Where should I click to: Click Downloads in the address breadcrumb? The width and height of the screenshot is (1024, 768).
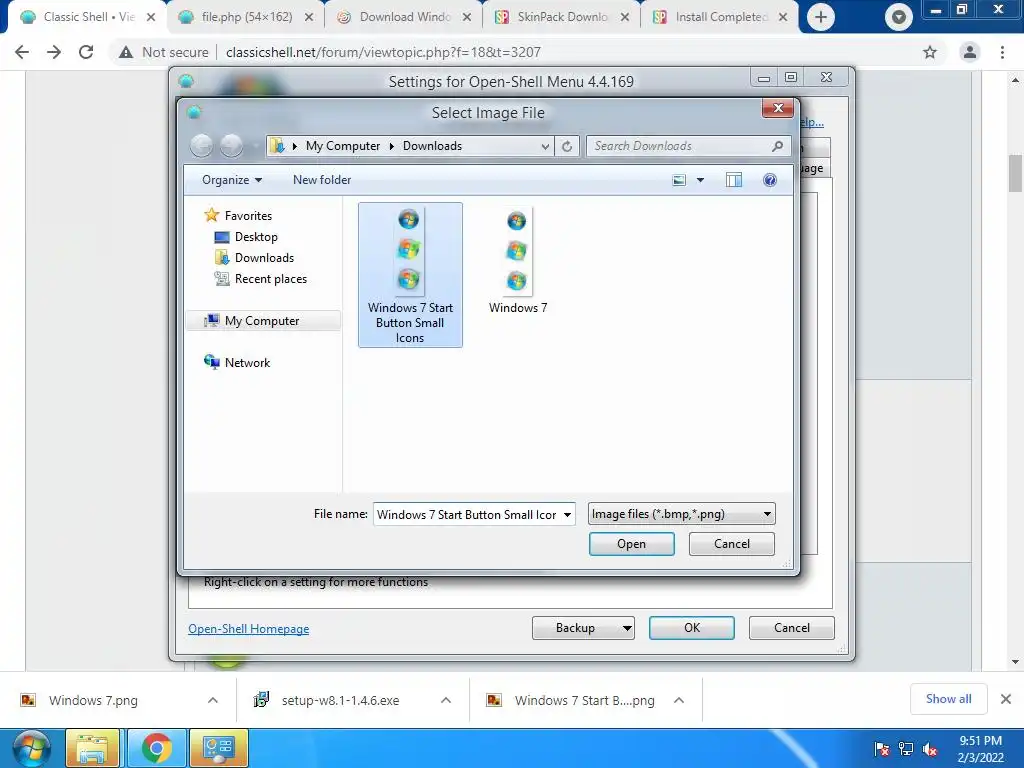click(x=432, y=146)
